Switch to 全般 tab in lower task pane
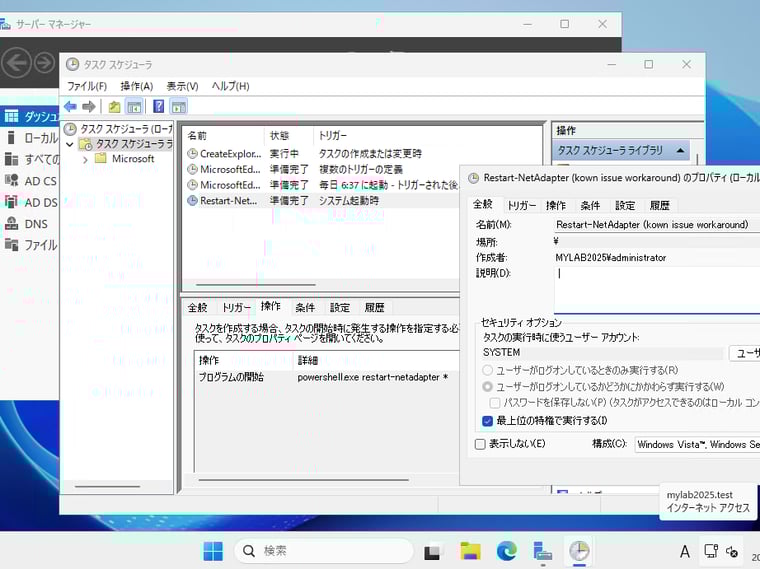This screenshot has height=569, width=760. [x=198, y=308]
